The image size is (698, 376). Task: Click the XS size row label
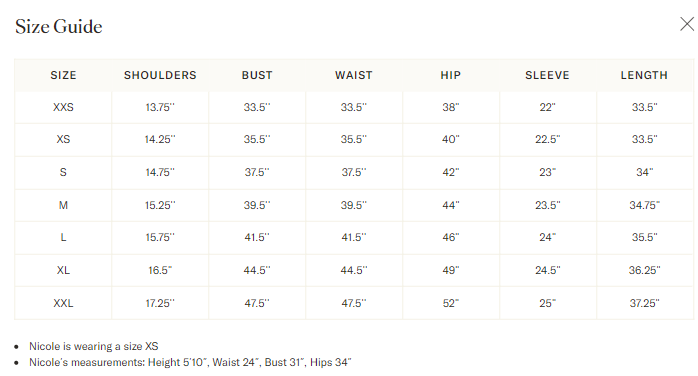point(63,139)
